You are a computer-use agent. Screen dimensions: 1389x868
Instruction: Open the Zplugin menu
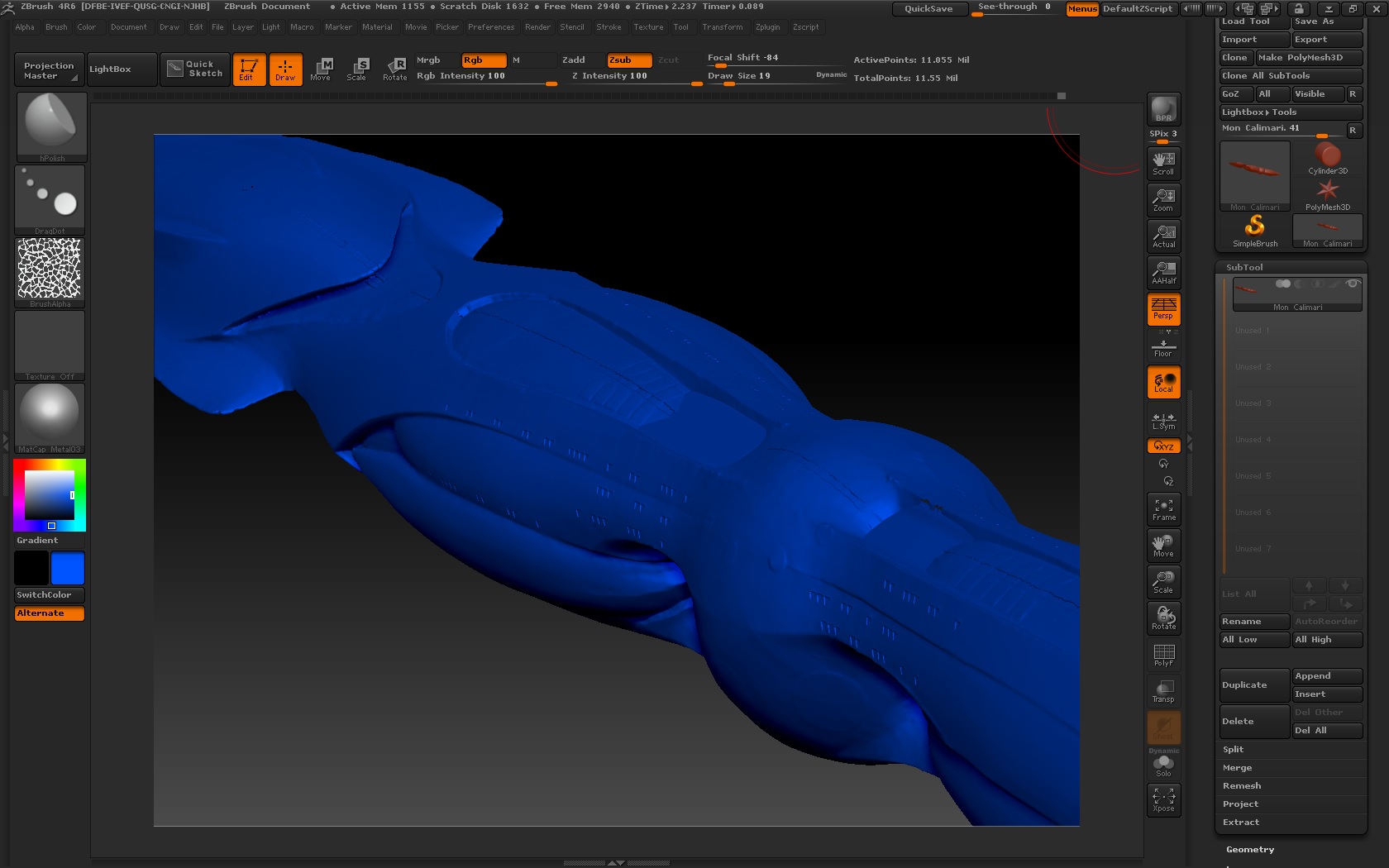pos(767,27)
